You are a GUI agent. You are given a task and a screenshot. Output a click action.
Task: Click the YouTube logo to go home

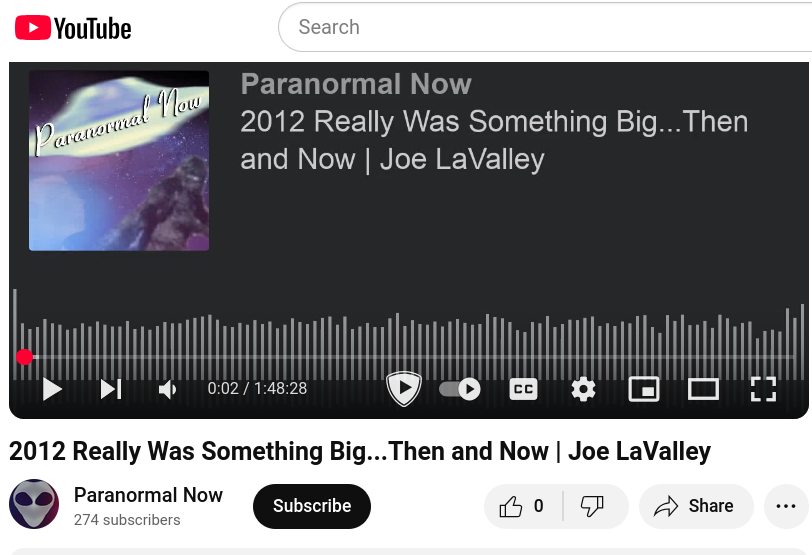pyautogui.click(x=73, y=28)
